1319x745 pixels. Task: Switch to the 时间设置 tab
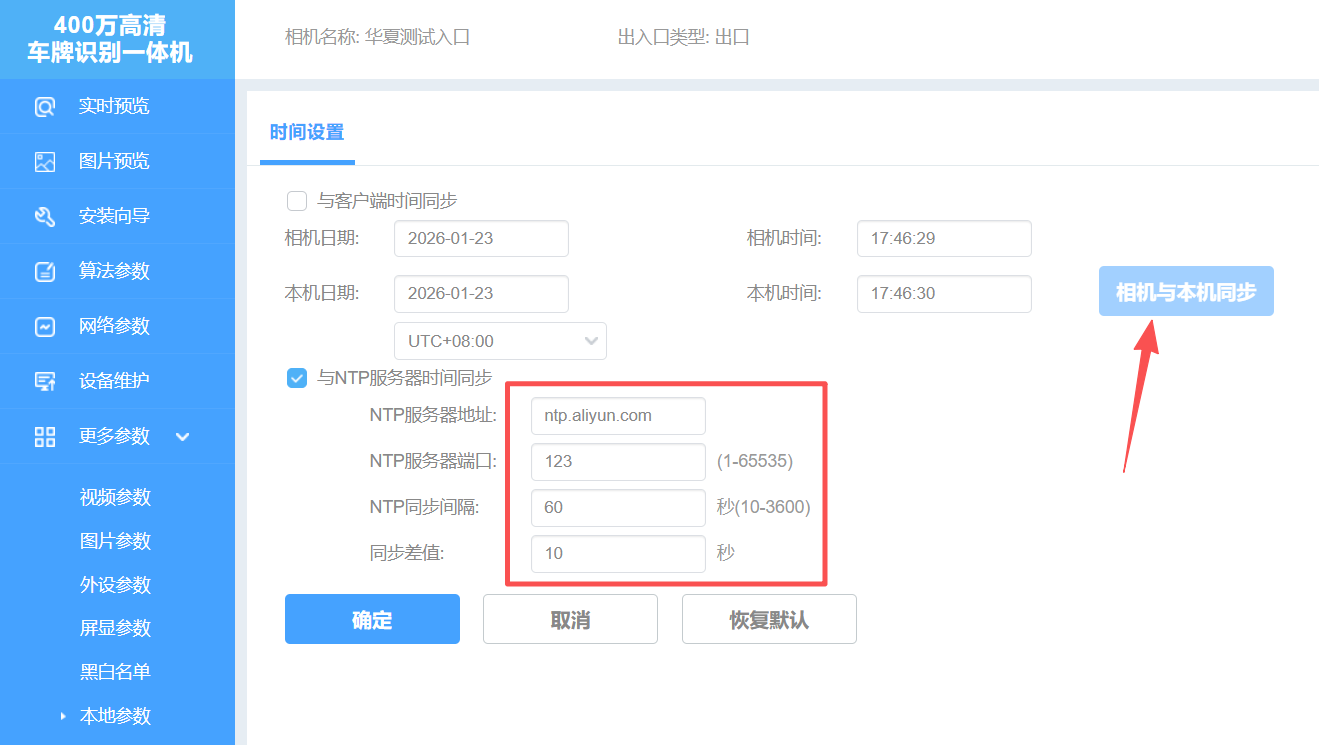(x=306, y=132)
